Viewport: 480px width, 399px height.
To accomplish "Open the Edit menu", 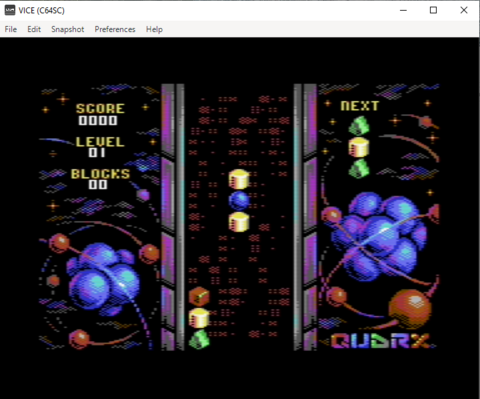I will click(34, 29).
